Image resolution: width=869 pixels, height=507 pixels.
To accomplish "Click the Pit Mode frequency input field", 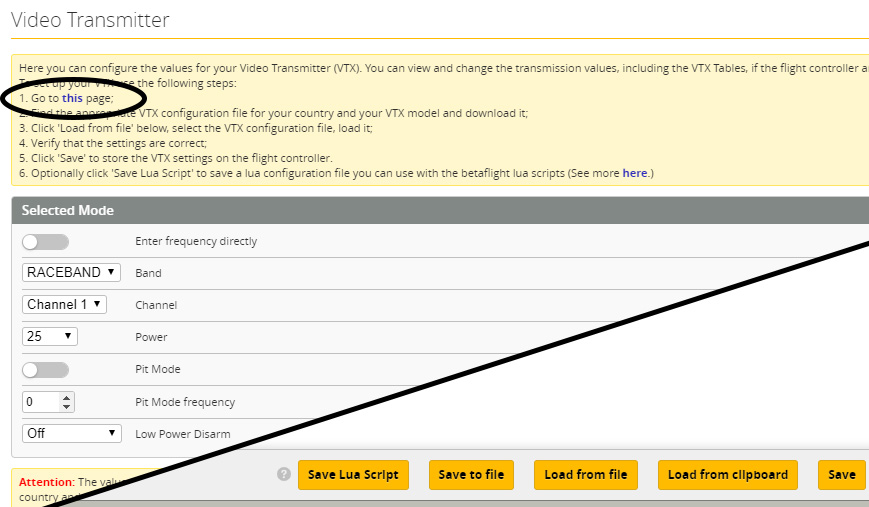I will (40, 402).
